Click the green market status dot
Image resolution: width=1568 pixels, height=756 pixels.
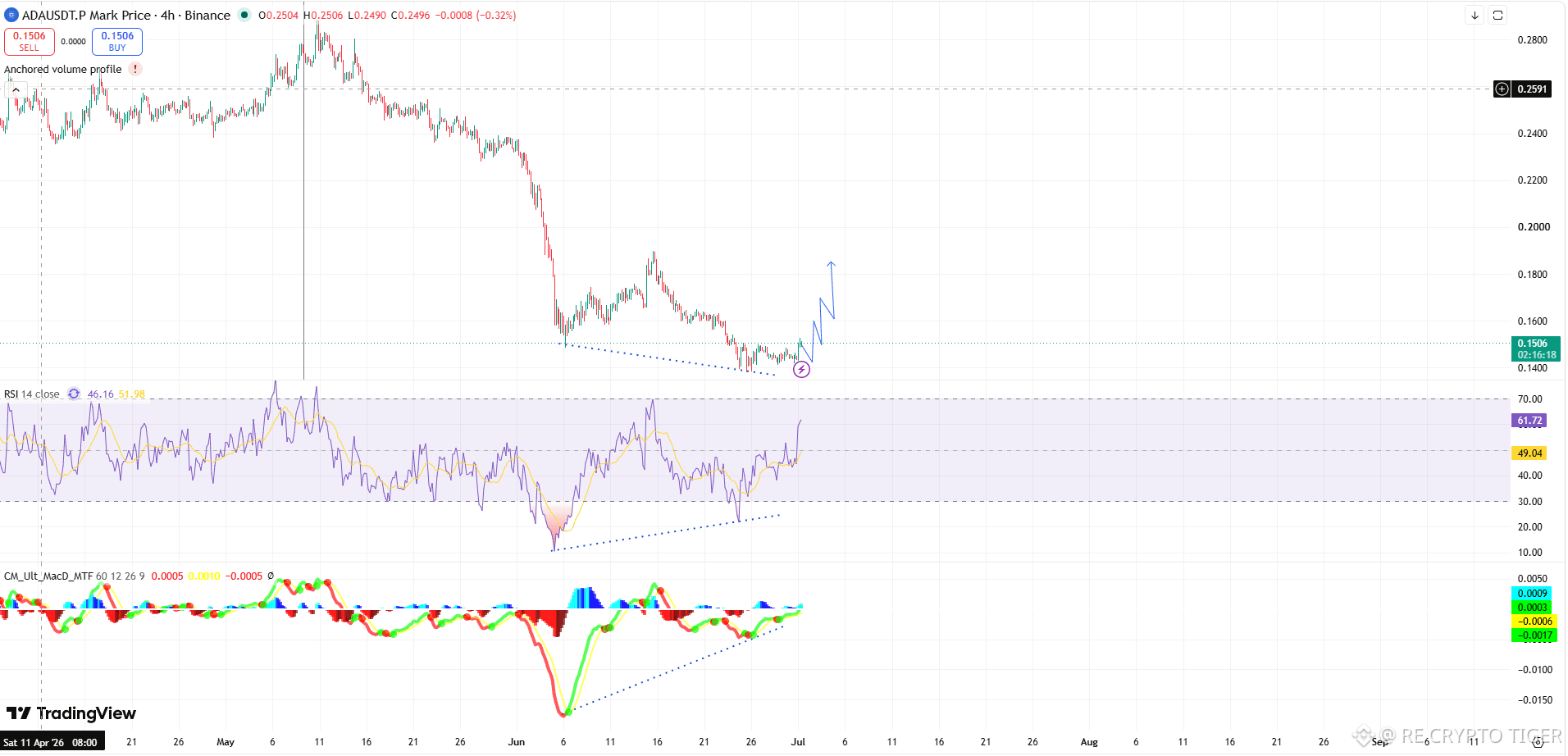tap(244, 15)
